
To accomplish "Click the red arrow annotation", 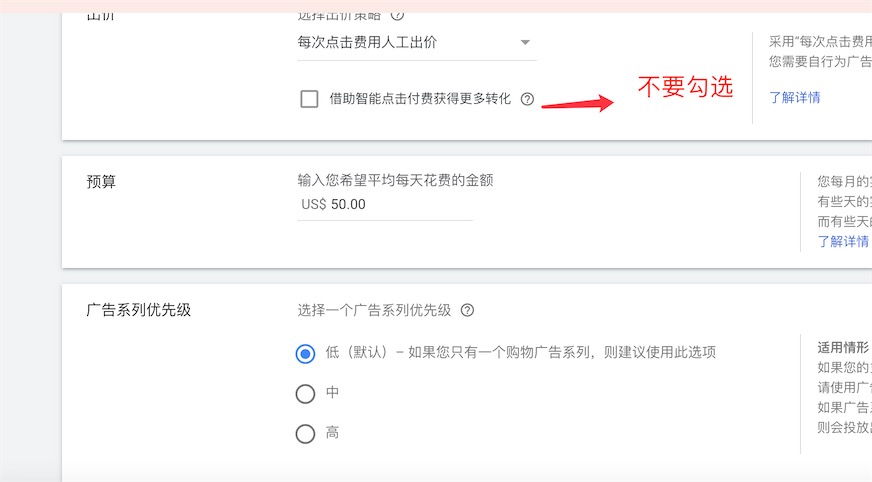I will coord(577,103).
